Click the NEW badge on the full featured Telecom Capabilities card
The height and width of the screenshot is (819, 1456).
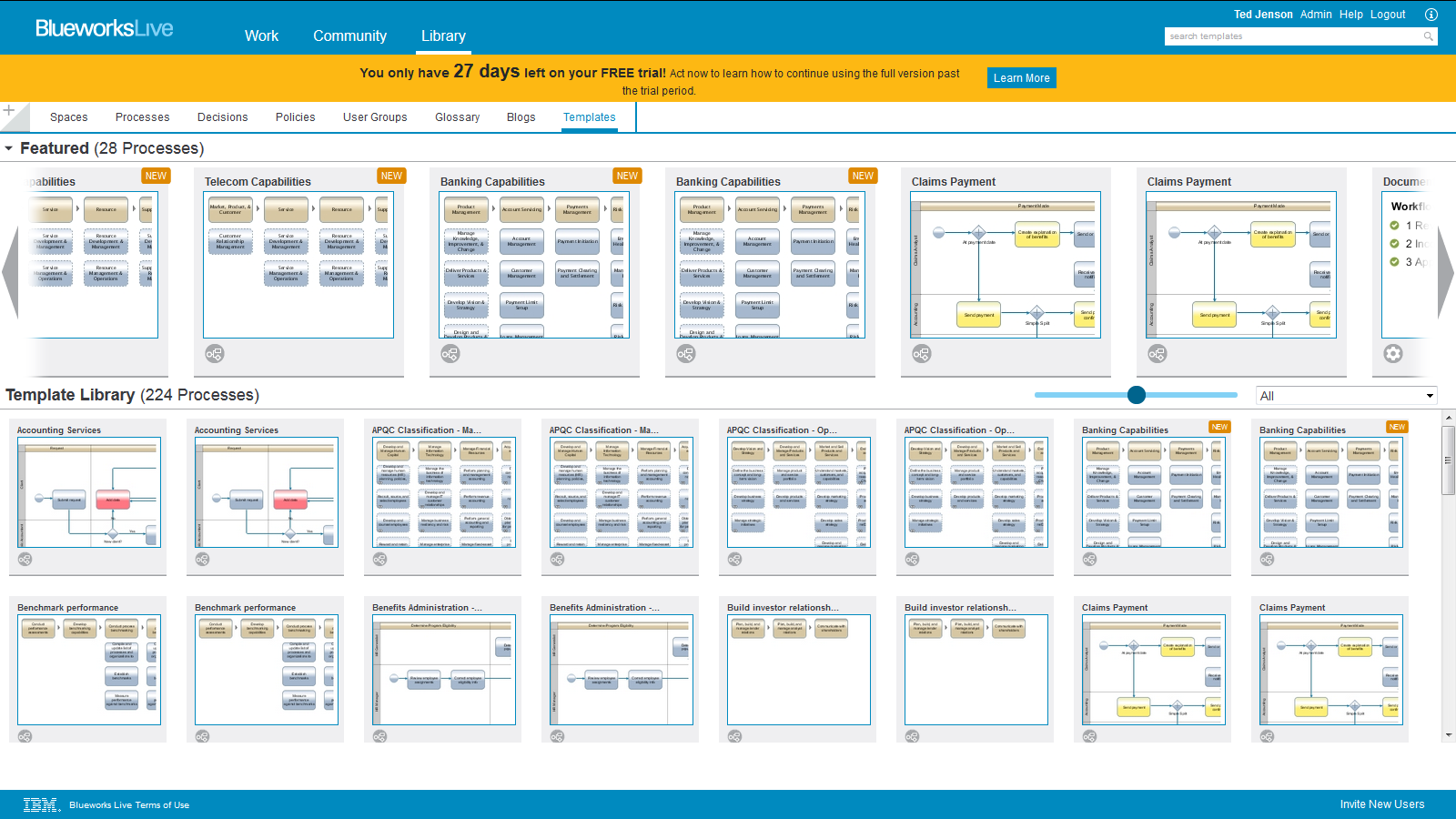[391, 176]
